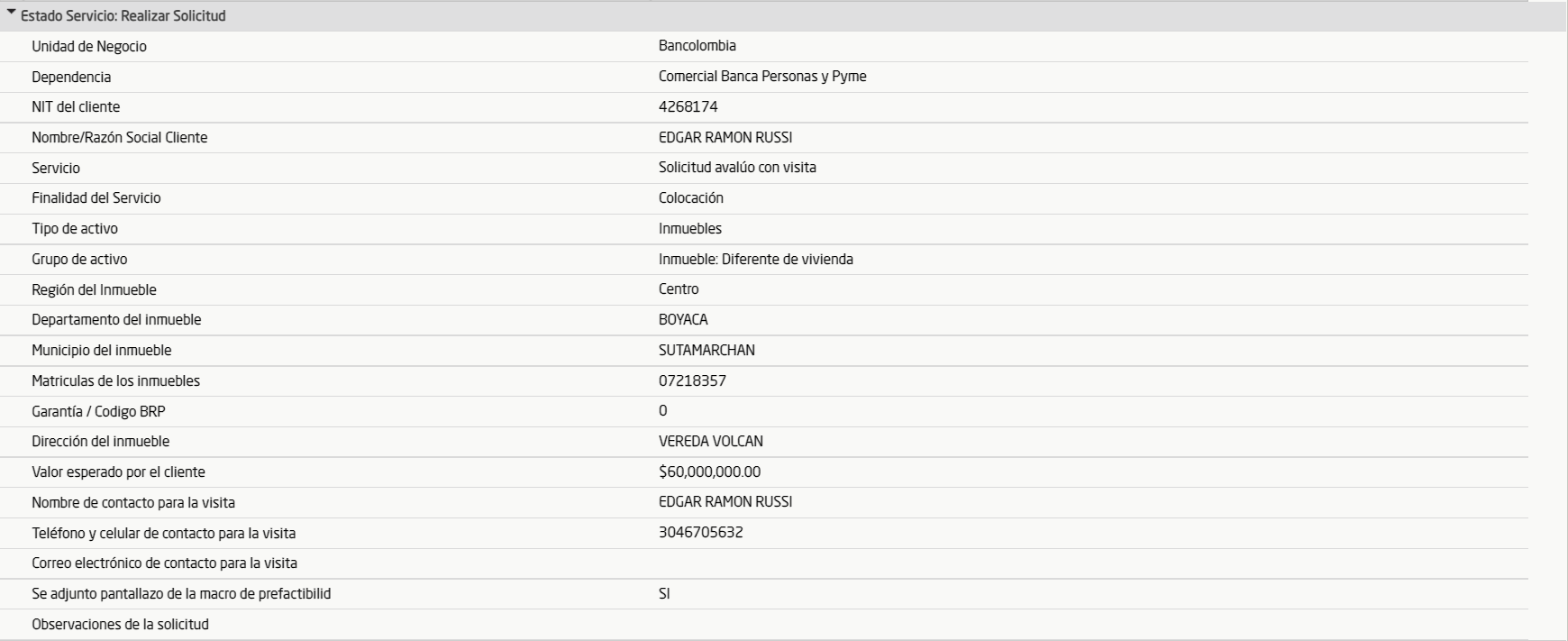Viewport: 1568px width, 641px height.
Task: Click 'Solicitud avalúo con visita' service value
Action: coord(737,168)
